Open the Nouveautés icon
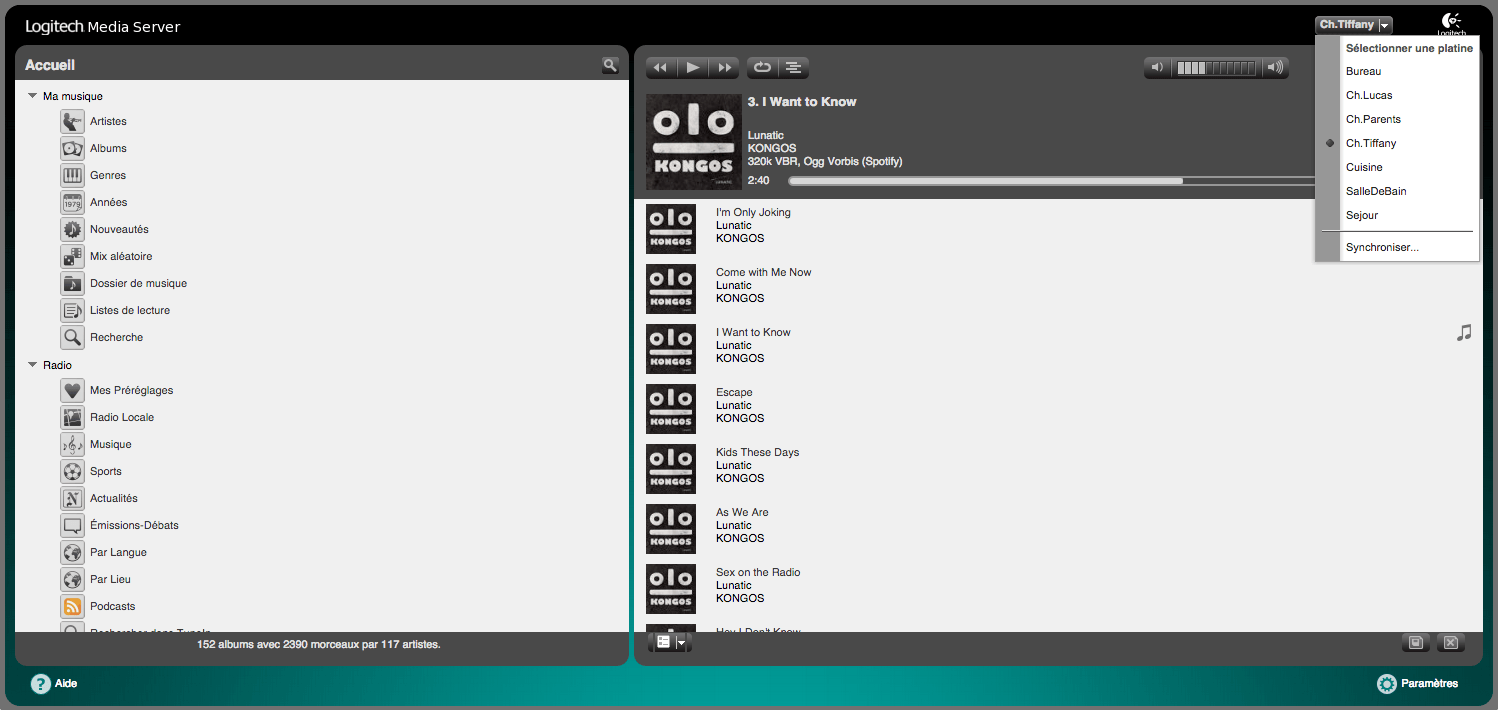Screen dimensions: 1498x710 click(x=72, y=229)
